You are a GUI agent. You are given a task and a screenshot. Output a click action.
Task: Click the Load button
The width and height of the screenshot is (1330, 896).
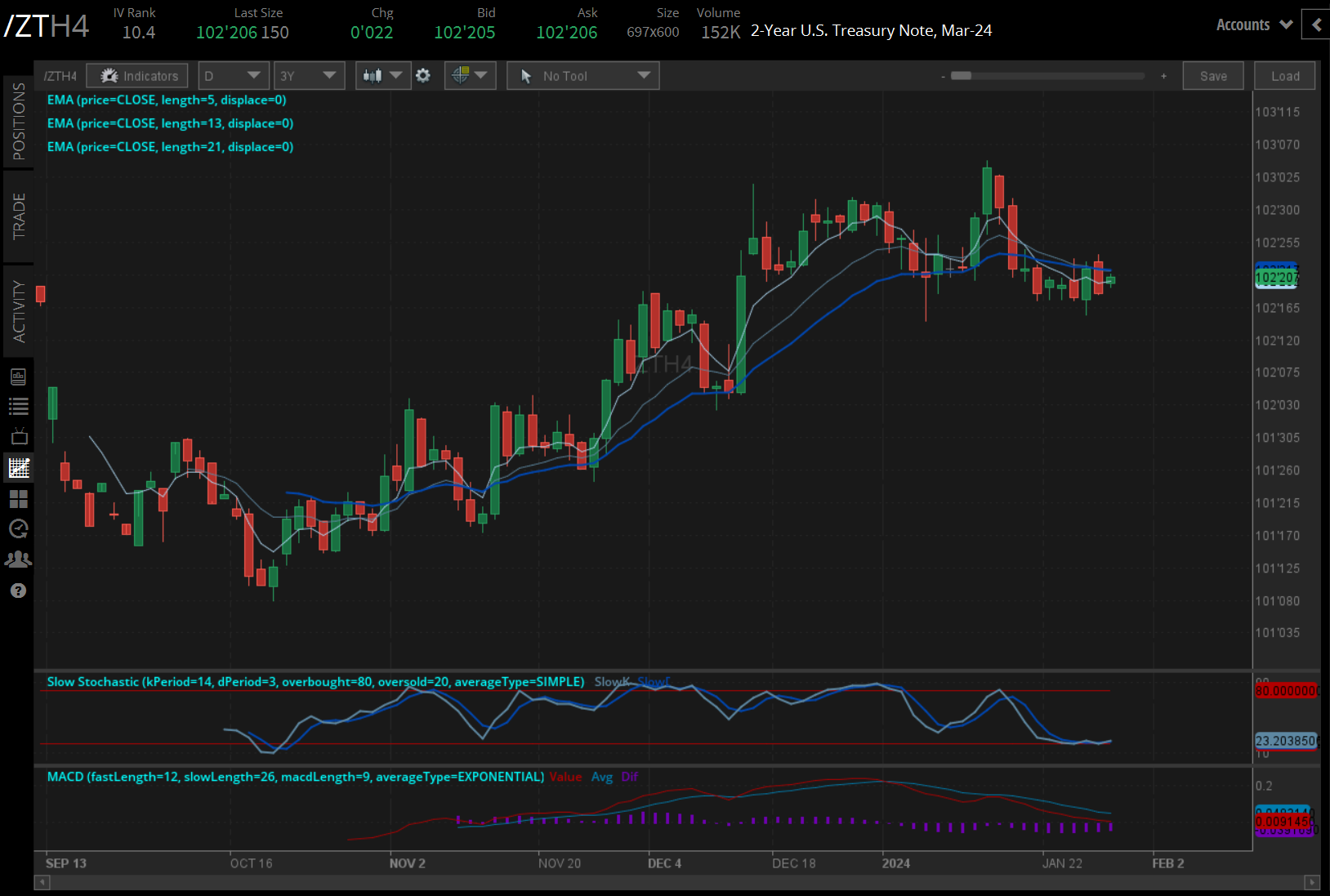[x=1284, y=75]
